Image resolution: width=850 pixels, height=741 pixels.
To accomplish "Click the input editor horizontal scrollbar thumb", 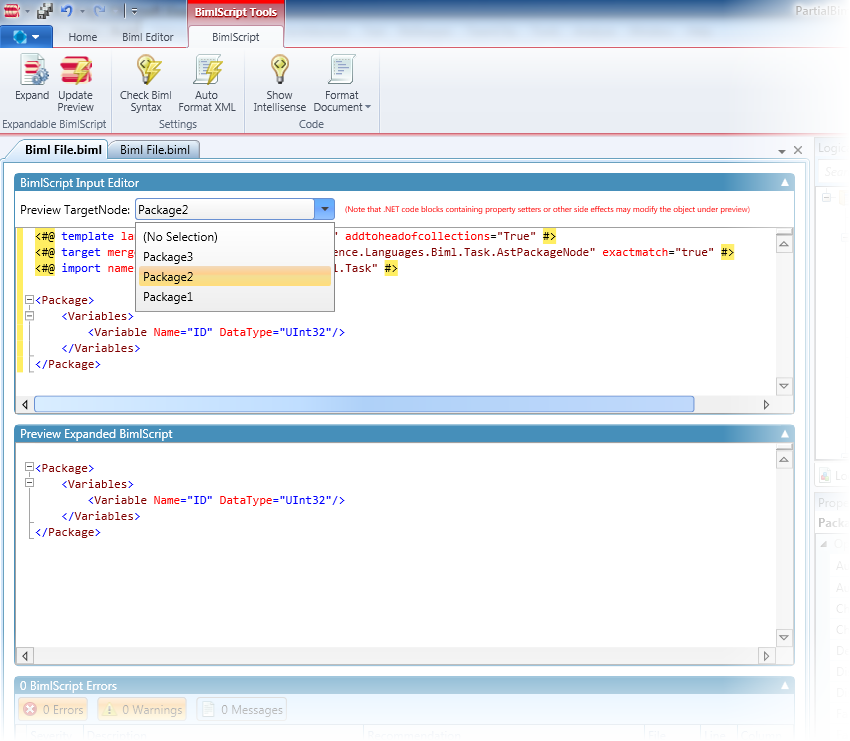I will coord(364,404).
